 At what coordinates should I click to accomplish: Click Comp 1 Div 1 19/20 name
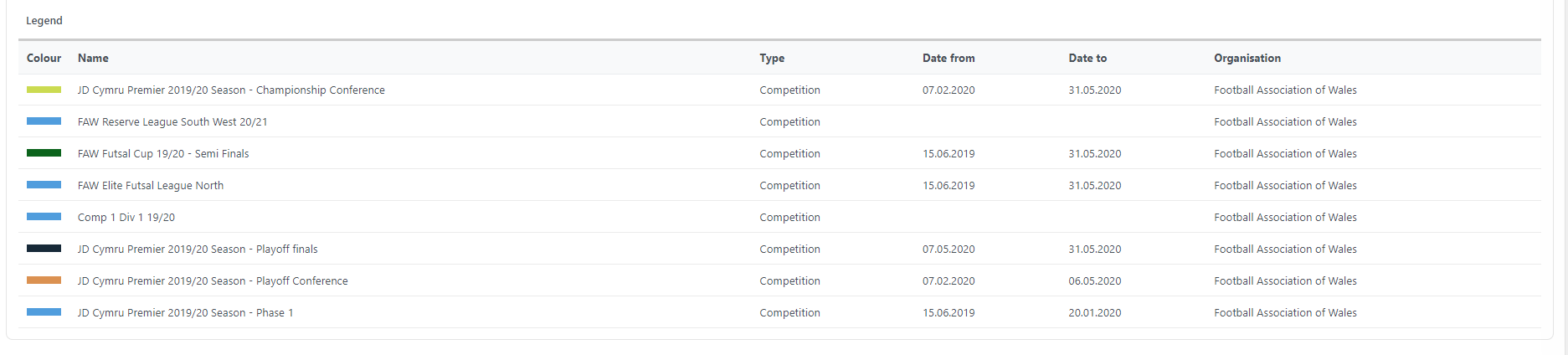click(x=126, y=218)
